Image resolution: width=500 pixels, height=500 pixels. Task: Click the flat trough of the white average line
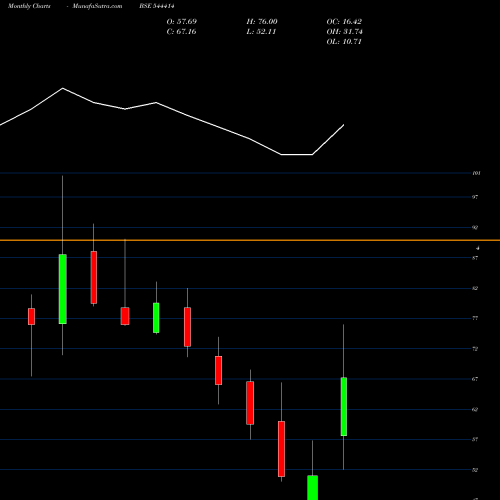click(x=297, y=154)
